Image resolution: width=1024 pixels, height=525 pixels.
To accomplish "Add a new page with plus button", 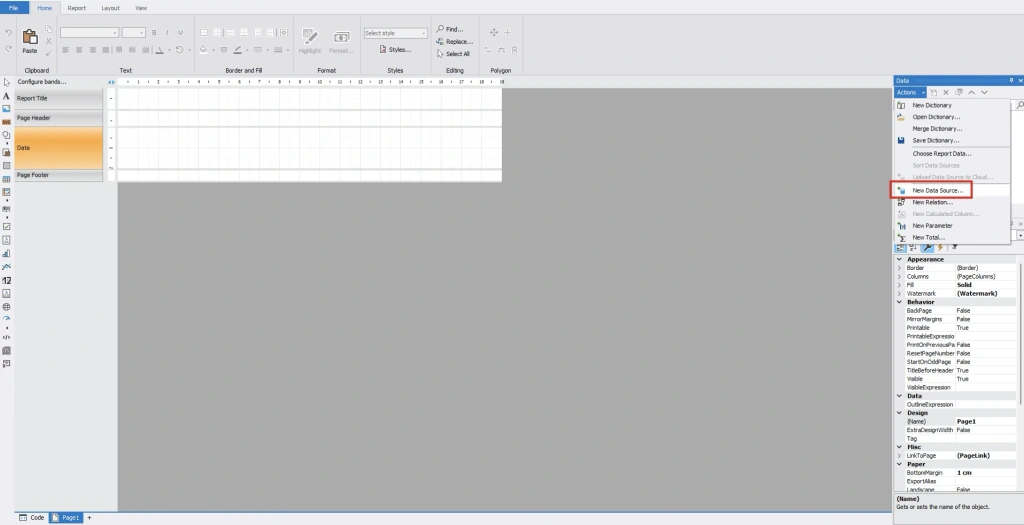I will coord(89,518).
